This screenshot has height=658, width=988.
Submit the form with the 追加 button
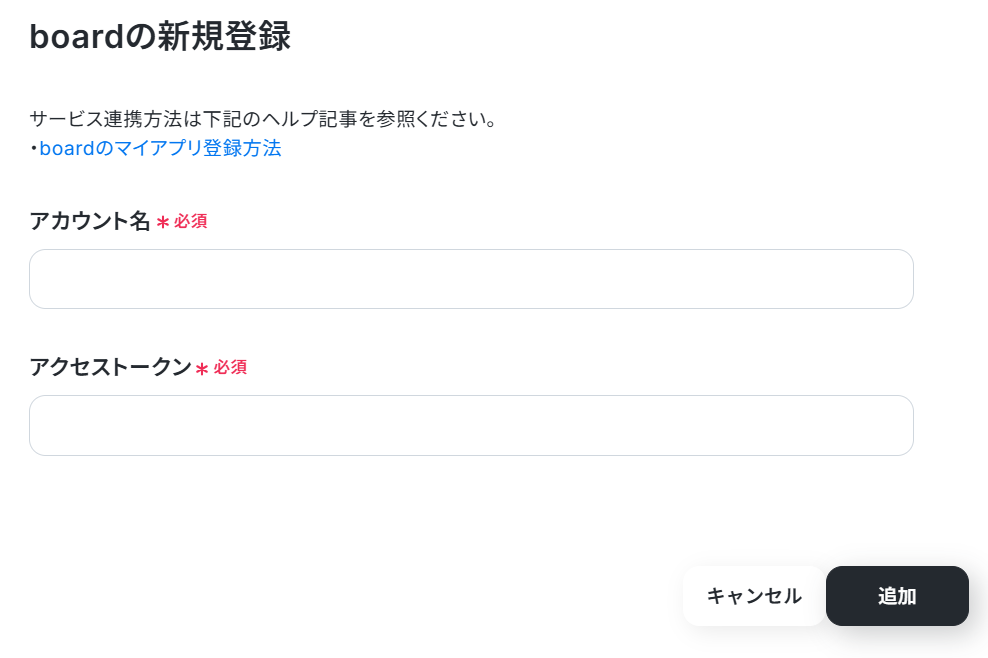(897, 596)
